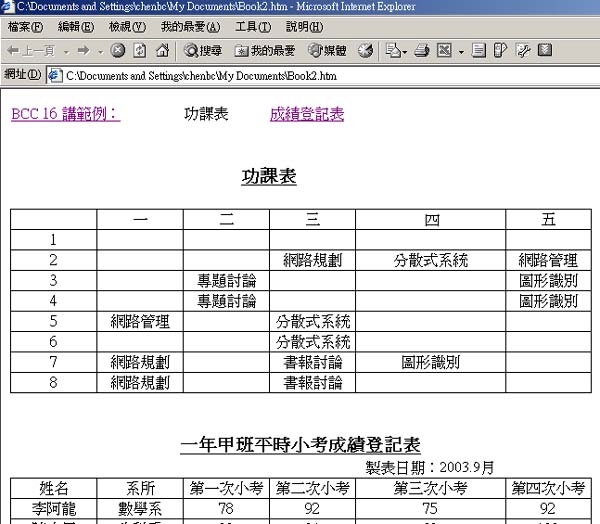Go to the Home page
600x524 pixels.
pyautogui.click(x=160, y=50)
